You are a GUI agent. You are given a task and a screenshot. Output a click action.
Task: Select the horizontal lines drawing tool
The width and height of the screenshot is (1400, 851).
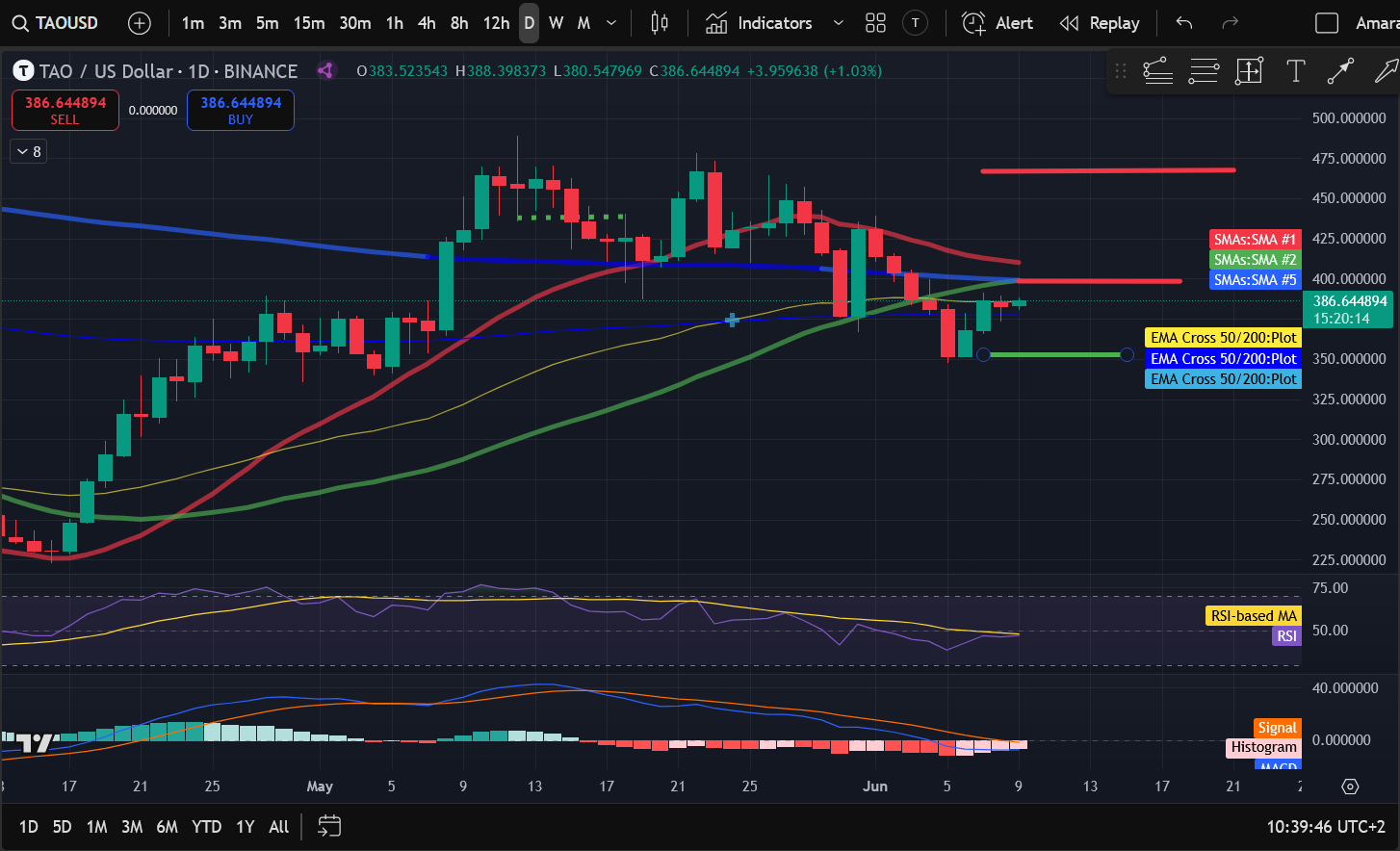[1204, 70]
